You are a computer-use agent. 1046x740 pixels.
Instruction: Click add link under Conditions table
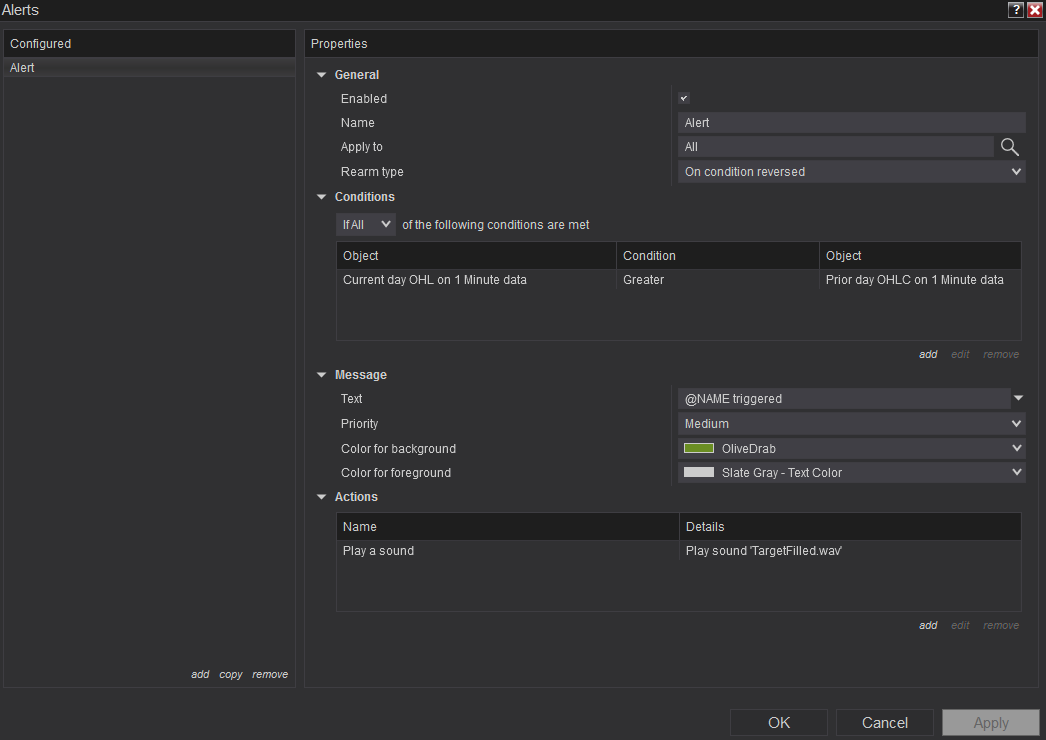point(928,354)
